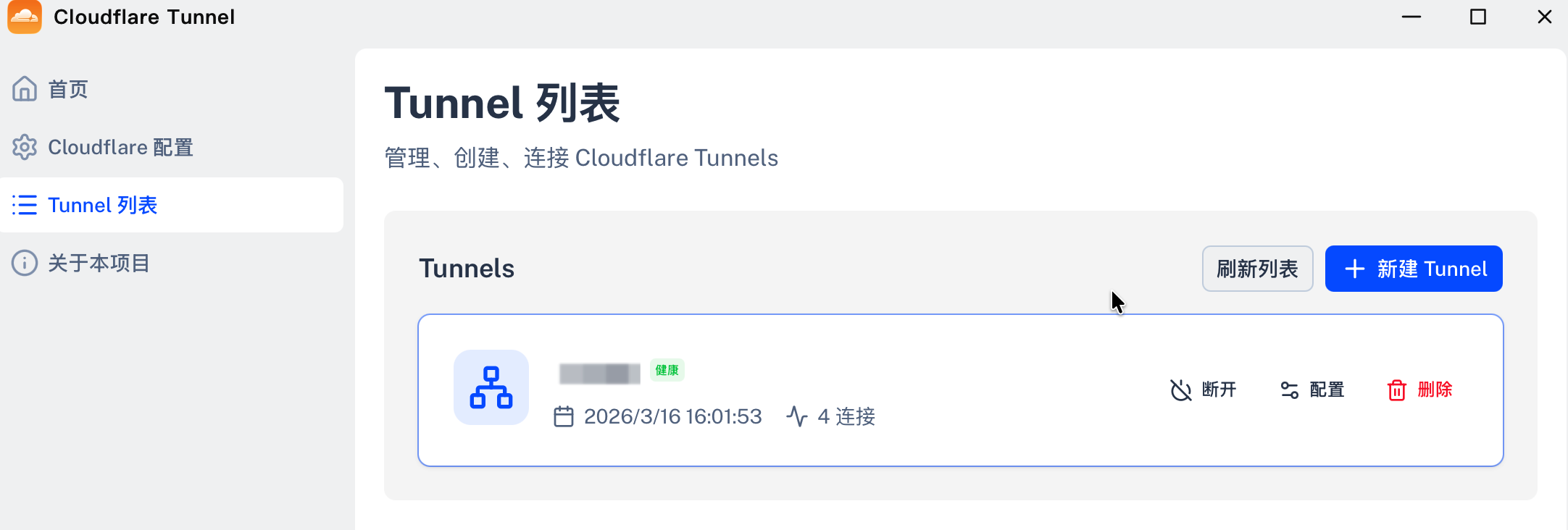The width and height of the screenshot is (1568, 530).
Task: Open the 首页 sidebar page
Action: point(68,89)
